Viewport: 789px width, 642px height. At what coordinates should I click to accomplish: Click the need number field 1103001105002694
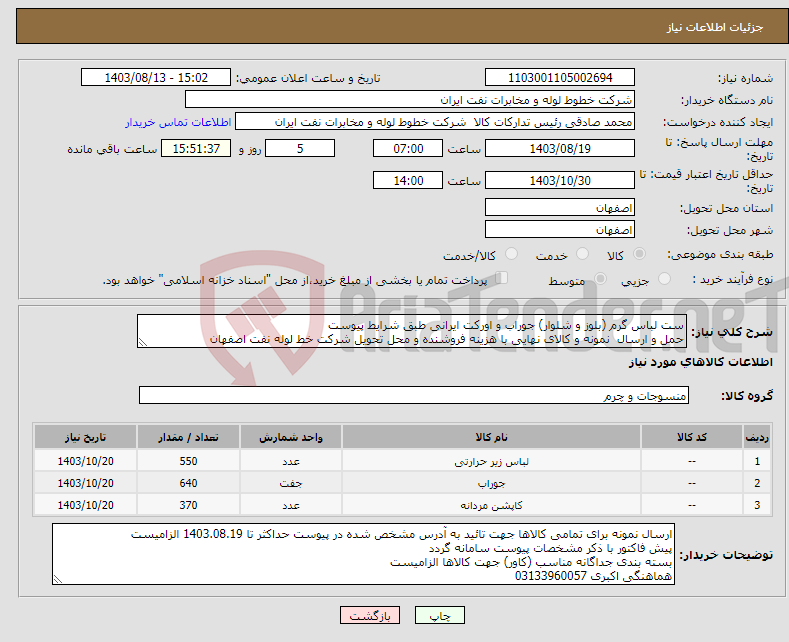pyautogui.click(x=560, y=77)
